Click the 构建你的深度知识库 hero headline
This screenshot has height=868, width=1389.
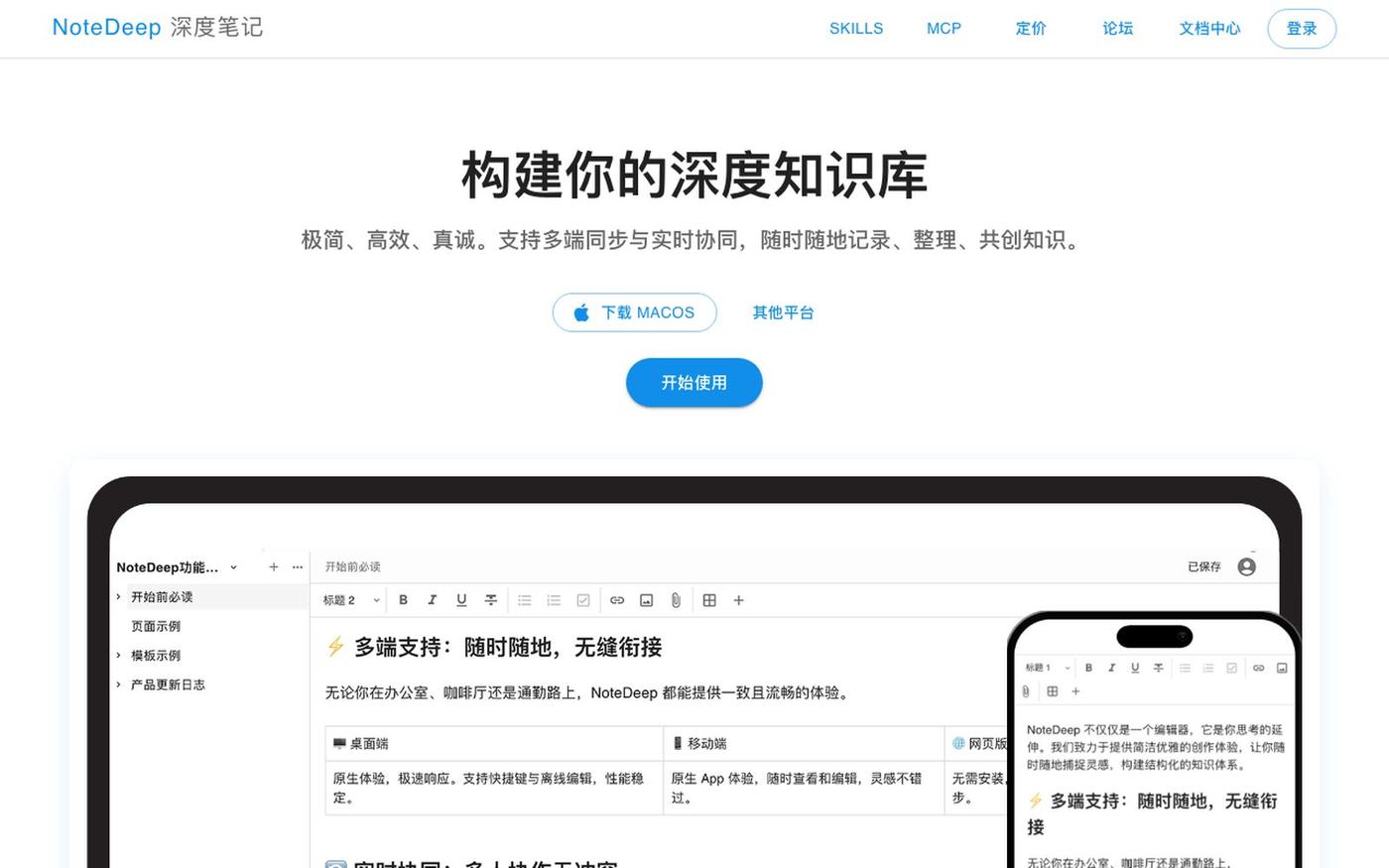click(694, 175)
